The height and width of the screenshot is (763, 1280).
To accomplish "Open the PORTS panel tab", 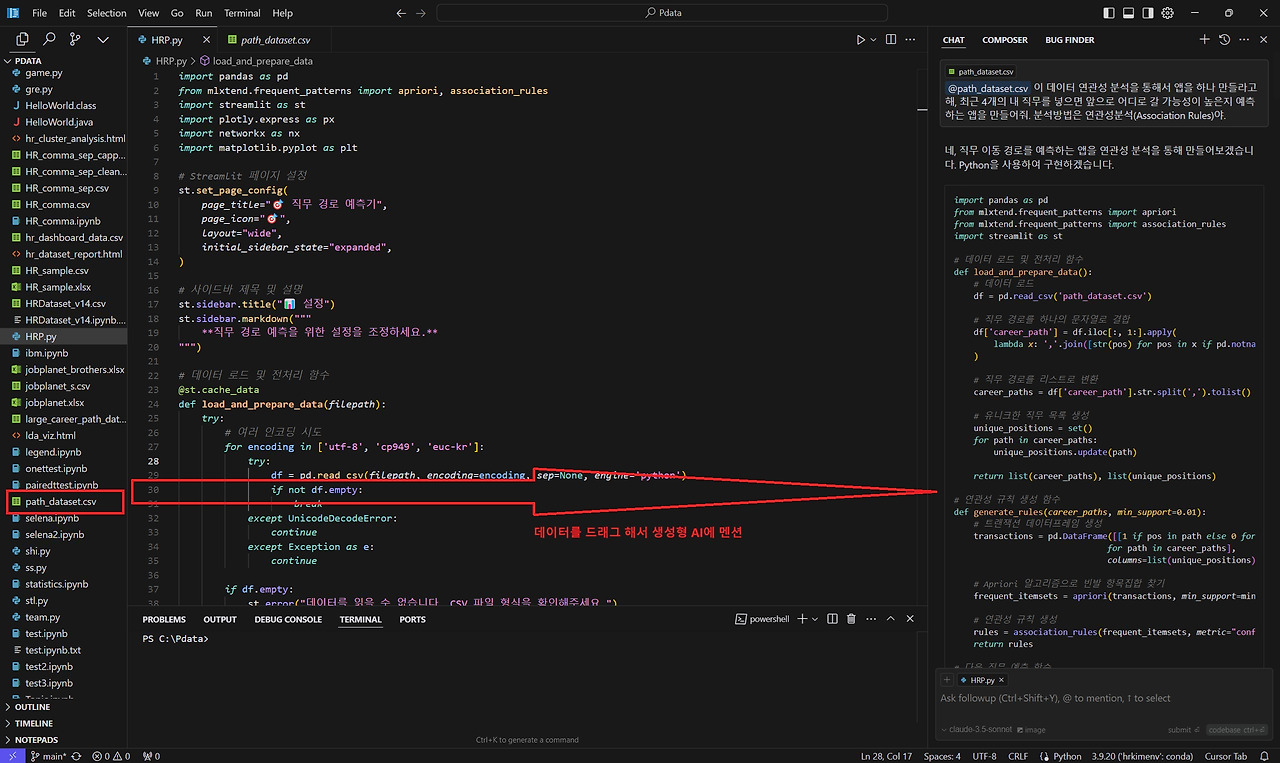I will click(x=412, y=619).
